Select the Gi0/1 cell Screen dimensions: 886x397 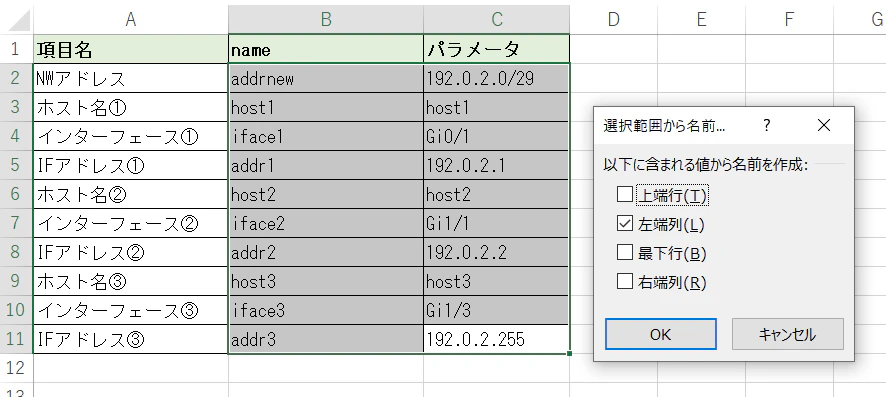click(x=497, y=136)
